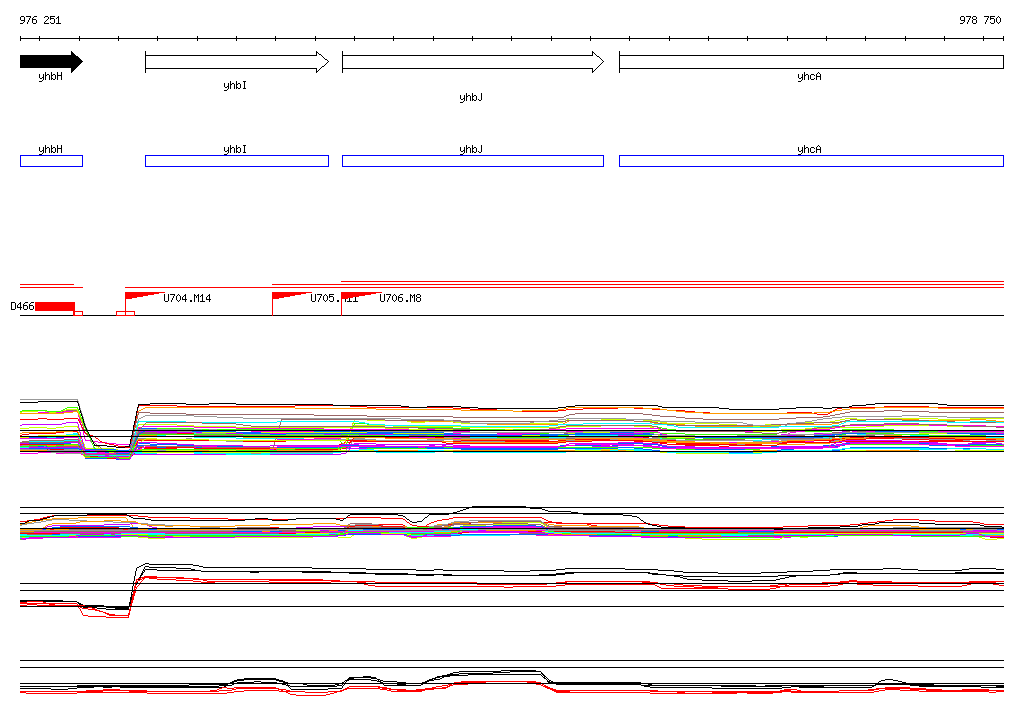
Task: Click the yhcA gene arrow outline
Action: click(x=811, y=62)
